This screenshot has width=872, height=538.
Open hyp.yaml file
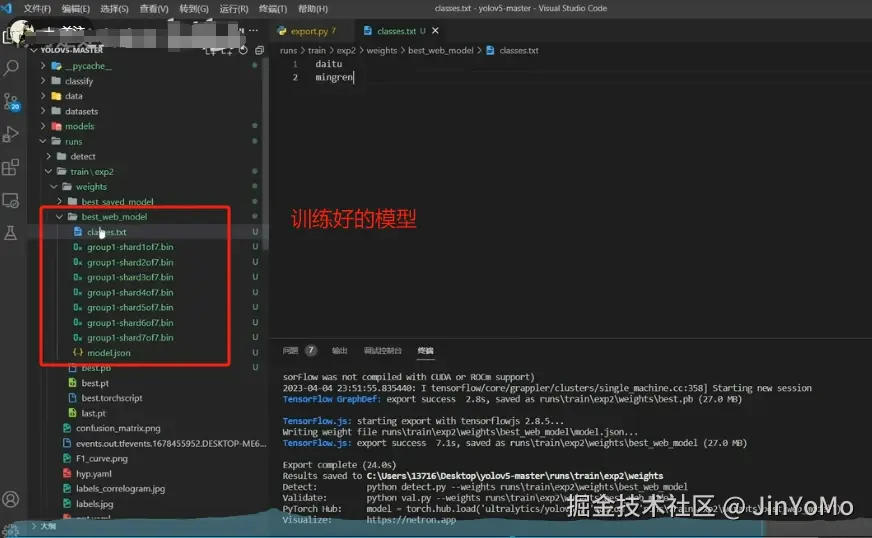pyautogui.click(x=93, y=473)
